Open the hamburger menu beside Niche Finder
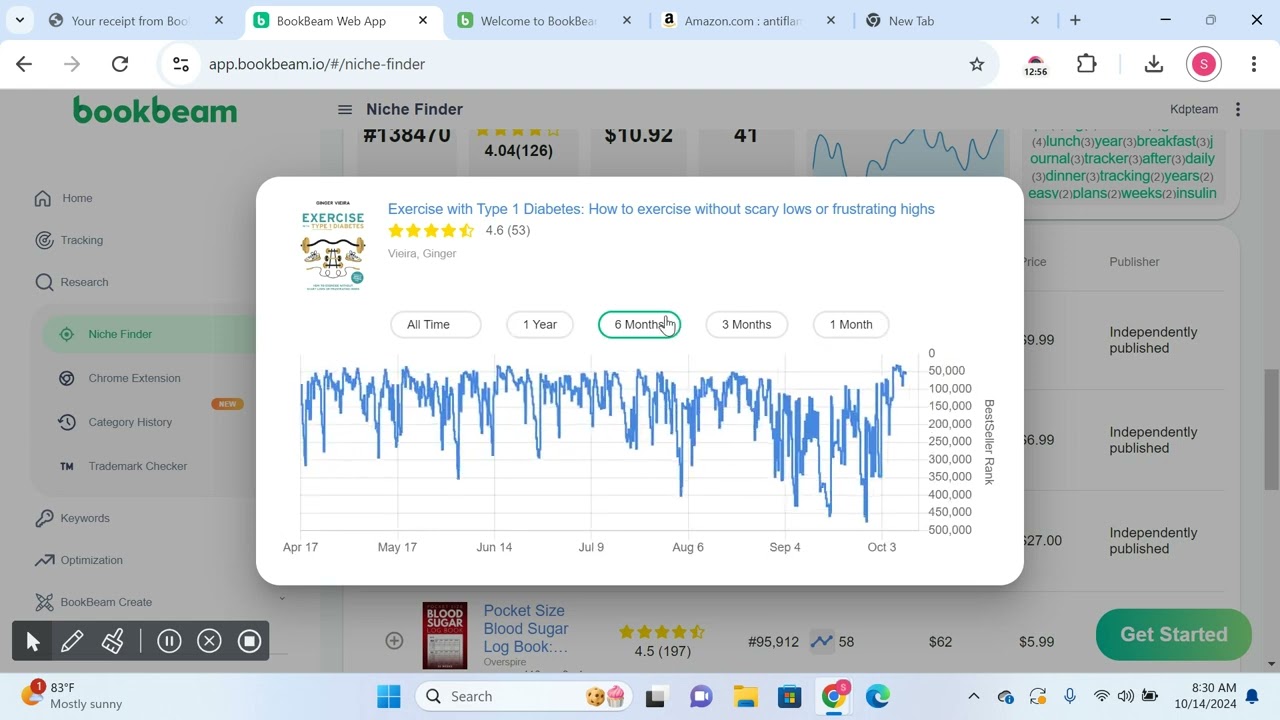Viewport: 1280px width, 720px height. coord(345,109)
